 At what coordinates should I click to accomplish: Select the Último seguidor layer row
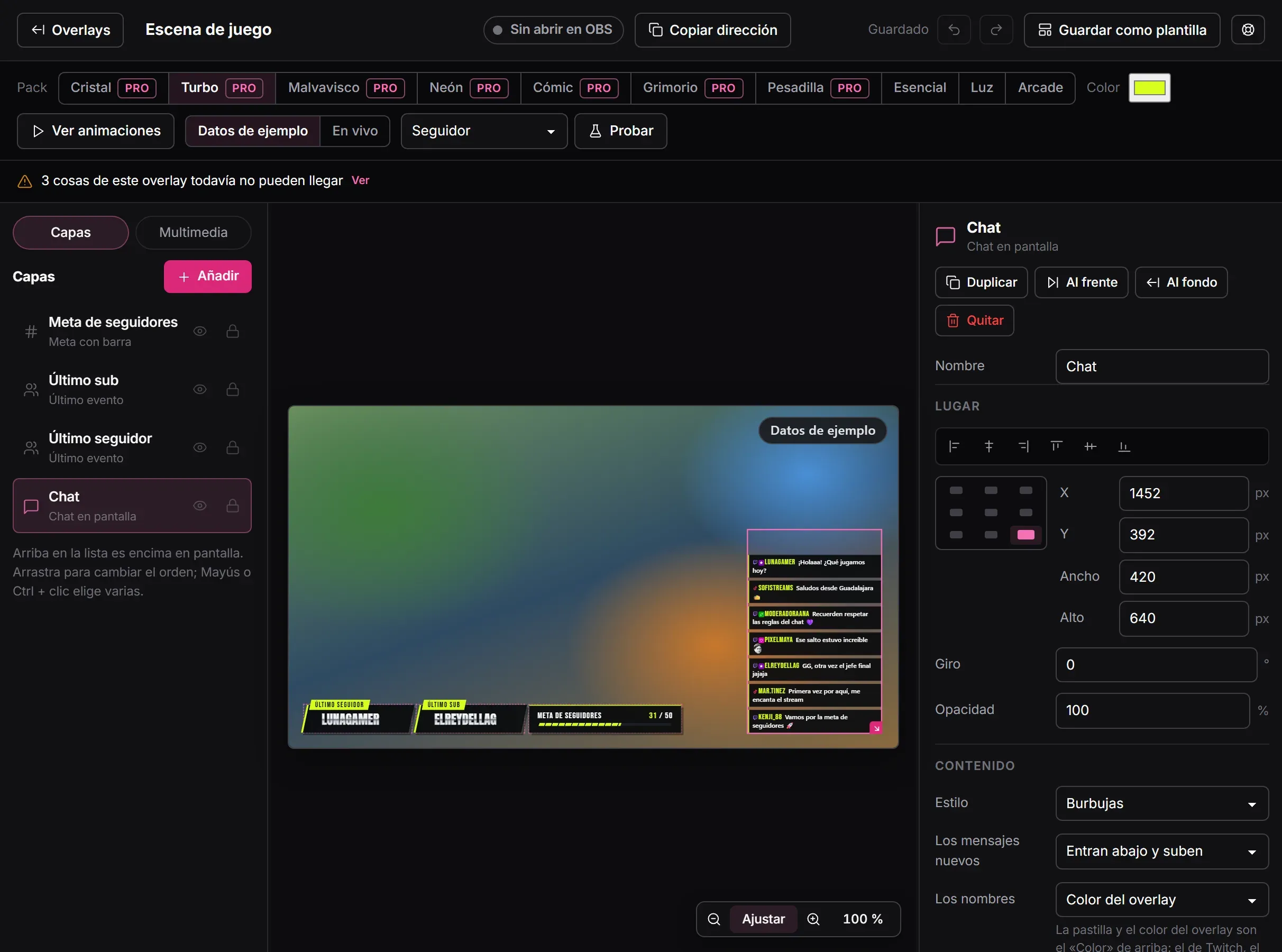pyautogui.click(x=132, y=448)
